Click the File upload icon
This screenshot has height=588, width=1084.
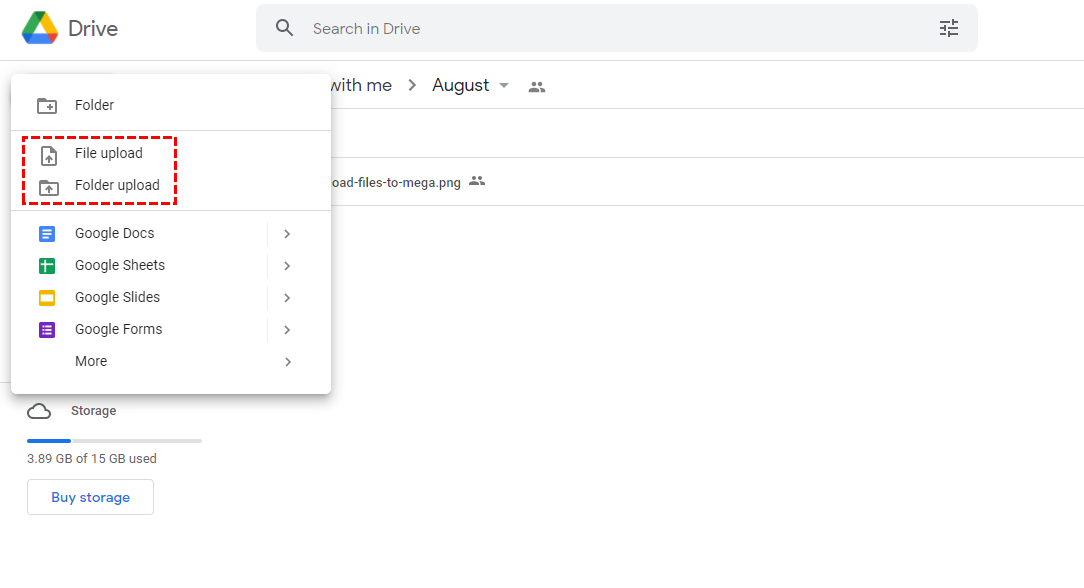(x=47, y=153)
